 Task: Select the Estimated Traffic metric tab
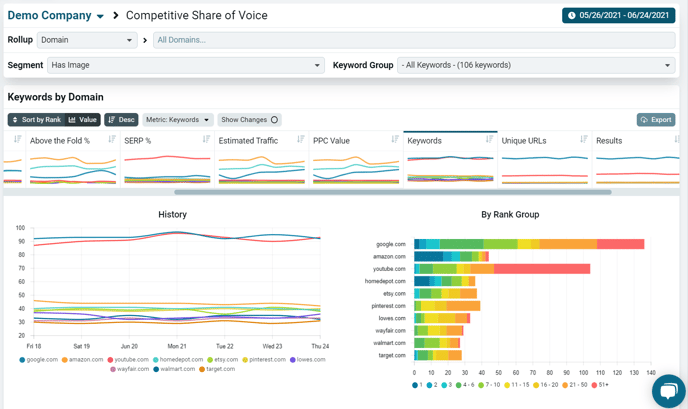[262, 159]
